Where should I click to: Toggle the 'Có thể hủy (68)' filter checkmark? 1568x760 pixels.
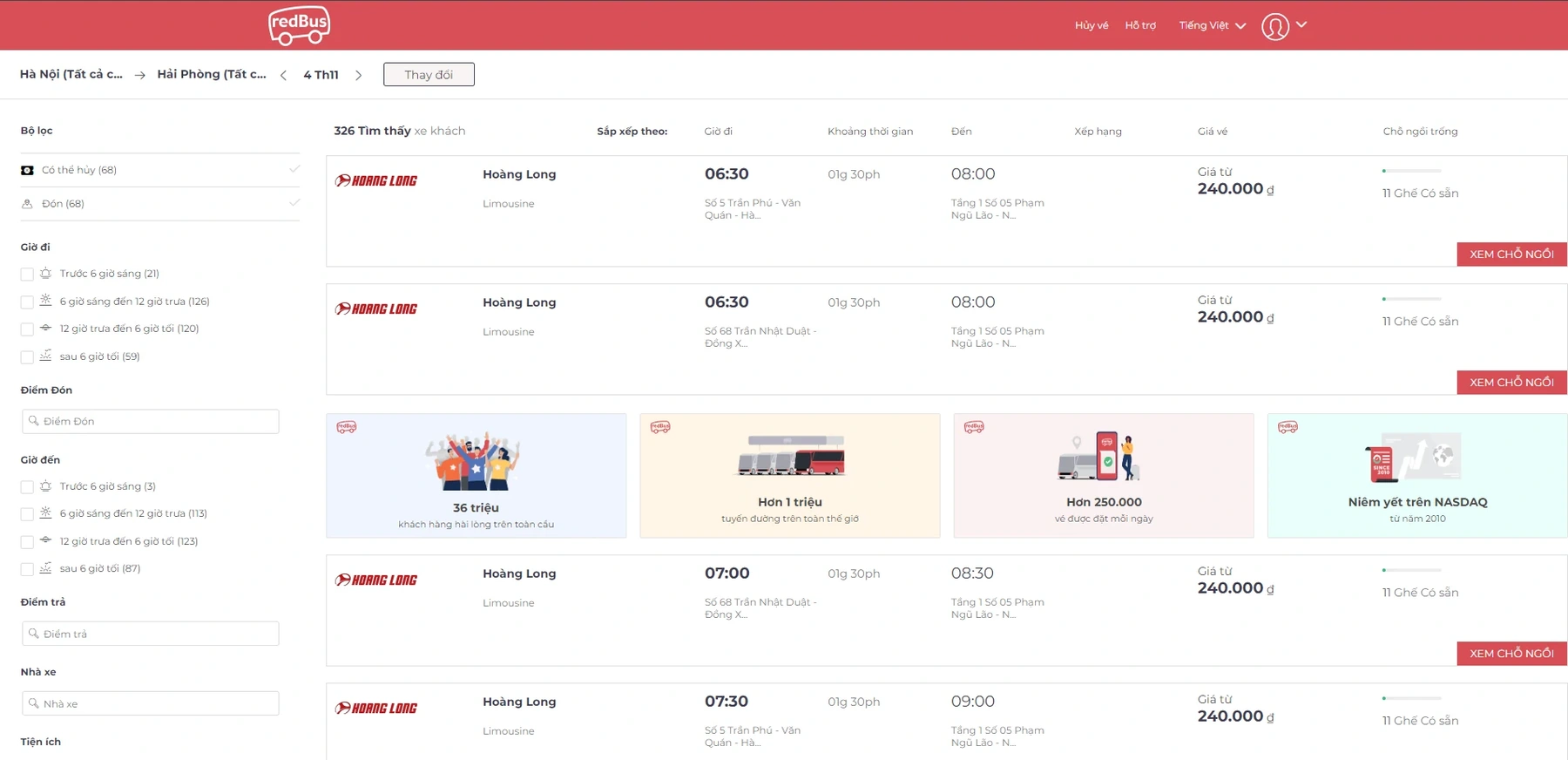(294, 169)
